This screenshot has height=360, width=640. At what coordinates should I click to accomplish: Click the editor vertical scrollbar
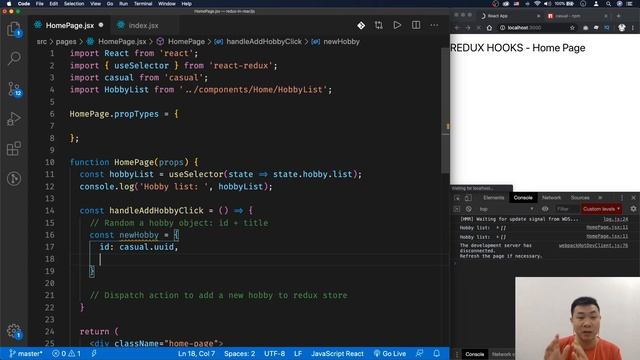tap(445, 110)
